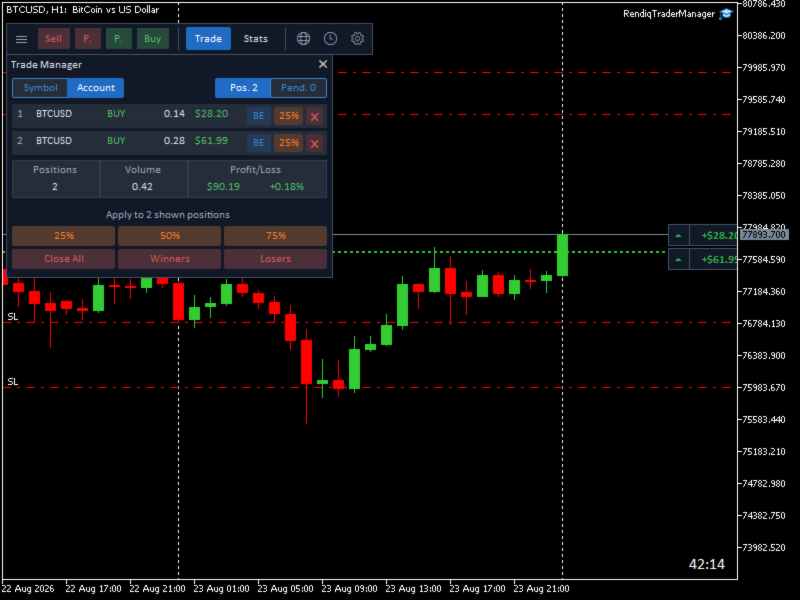800x600 pixels.
Task: Switch to the Trade tab
Action: 208,39
